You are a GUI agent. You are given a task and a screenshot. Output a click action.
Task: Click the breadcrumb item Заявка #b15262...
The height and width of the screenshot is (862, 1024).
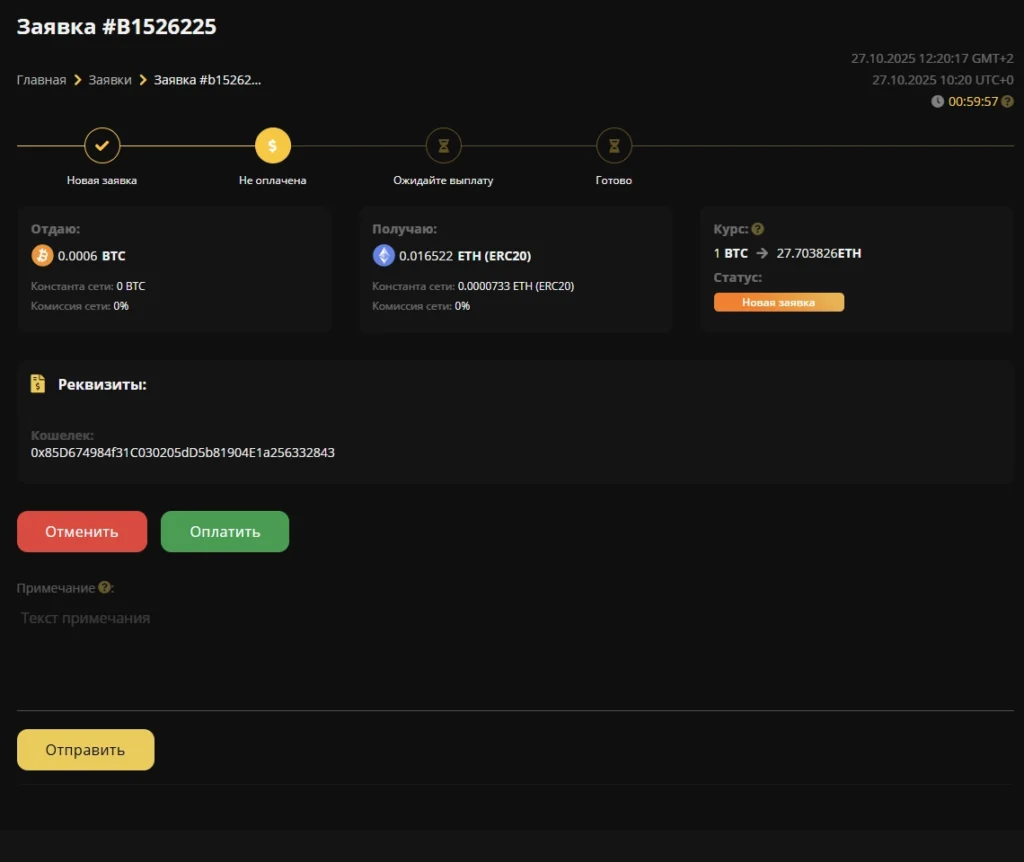pos(207,80)
